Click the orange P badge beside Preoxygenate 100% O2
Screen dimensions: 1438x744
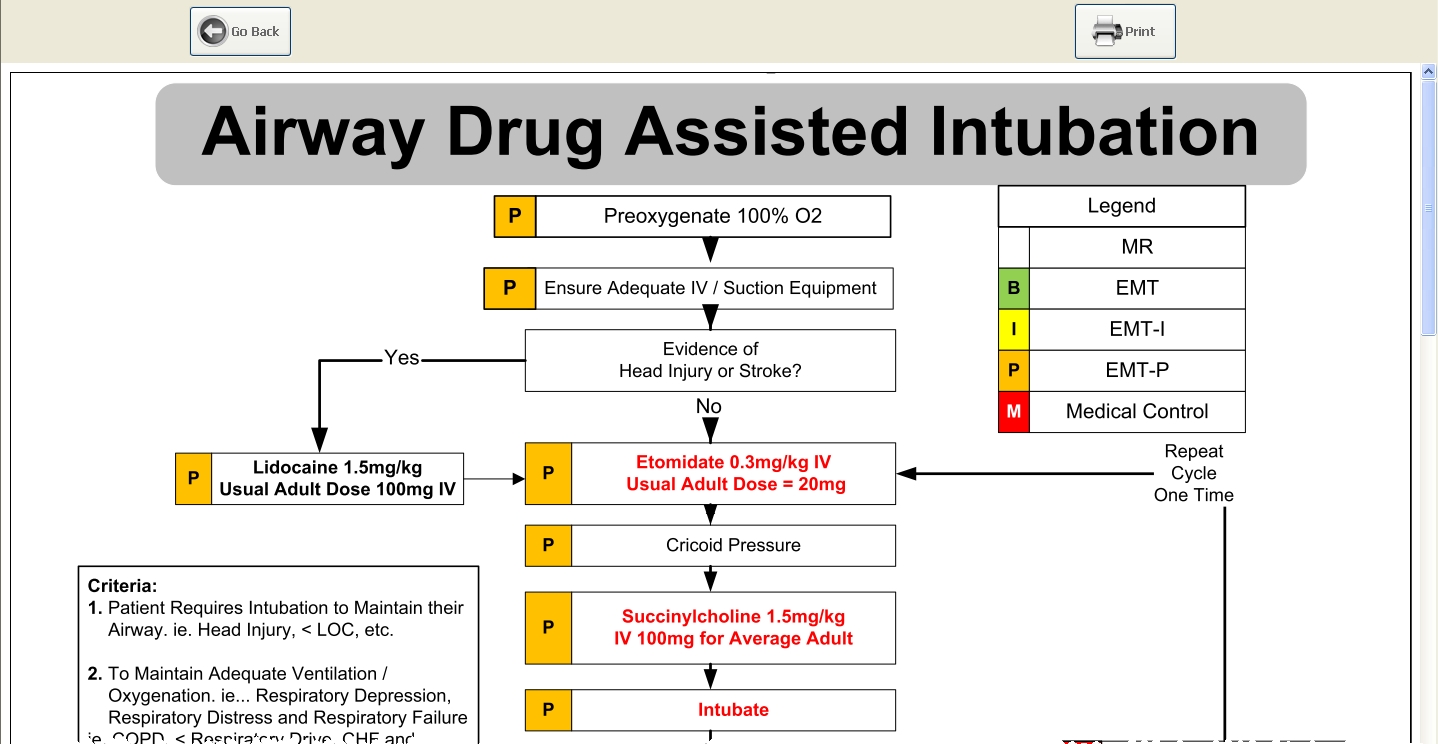pos(514,216)
